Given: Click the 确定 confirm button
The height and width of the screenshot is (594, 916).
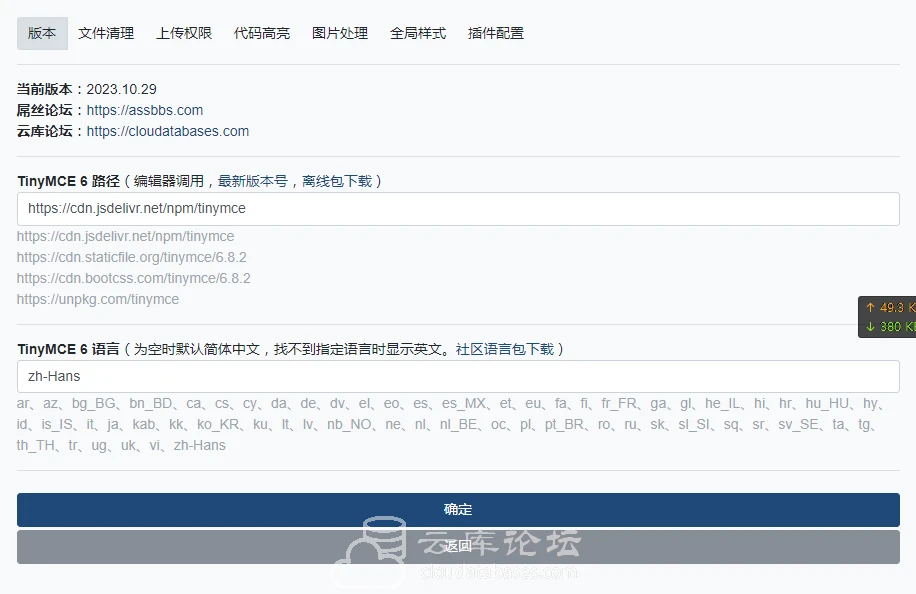Looking at the screenshot, I should point(458,509).
